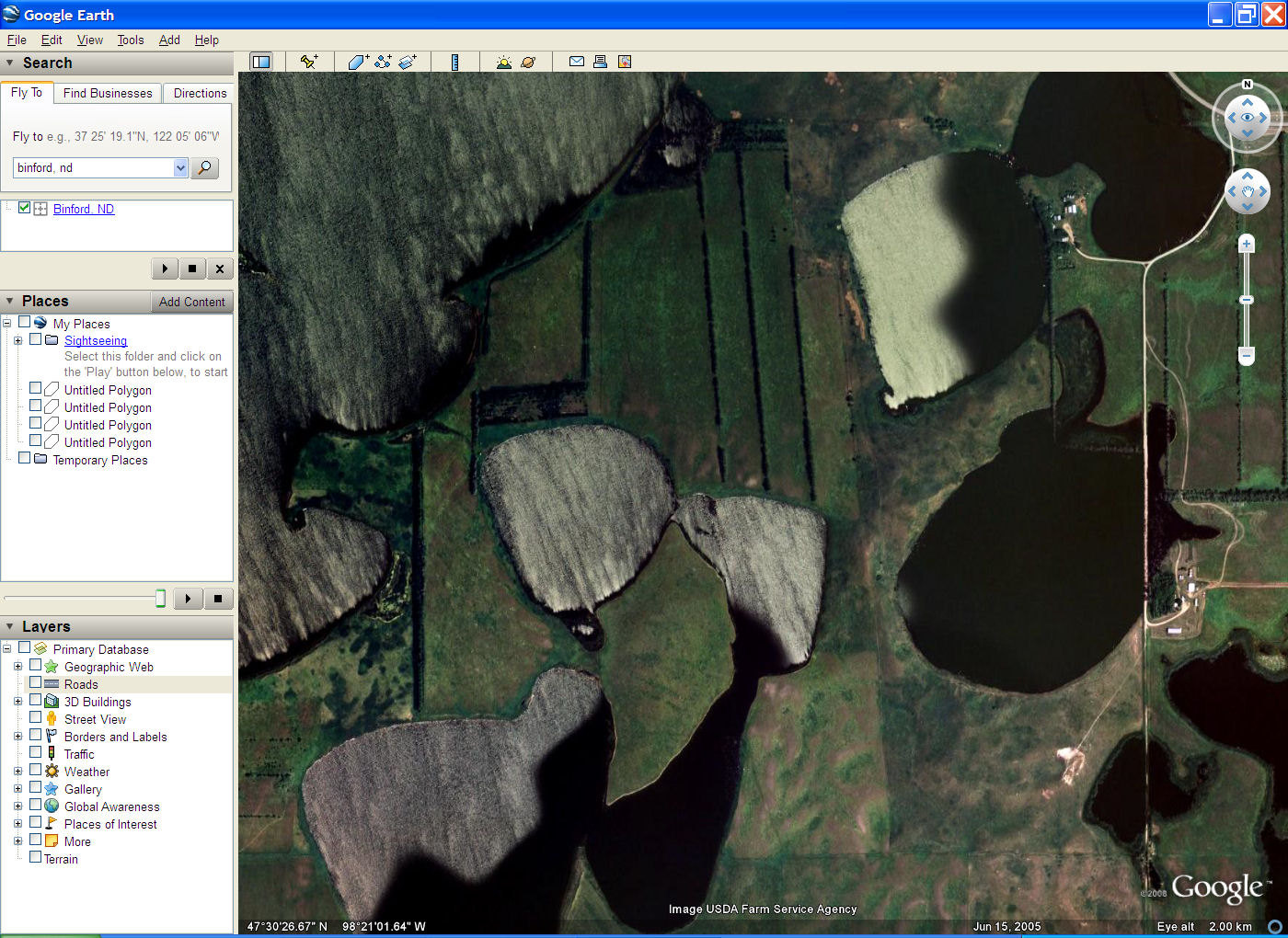Open the ruler measuring tool
Image resolution: width=1288 pixels, height=938 pixels.
point(455,62)
